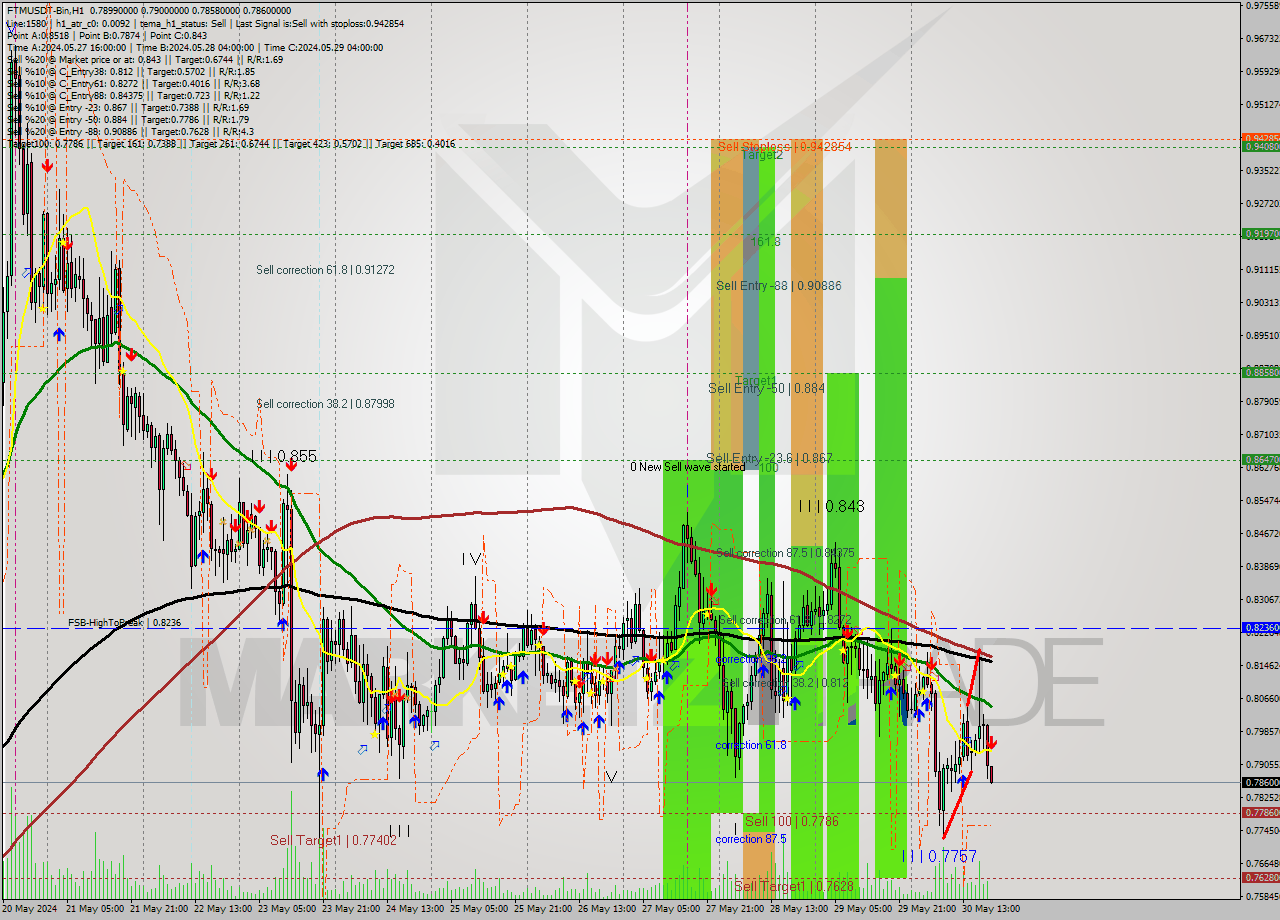Click 'Sell correction 61.8 | 0.91272' label

325,270
